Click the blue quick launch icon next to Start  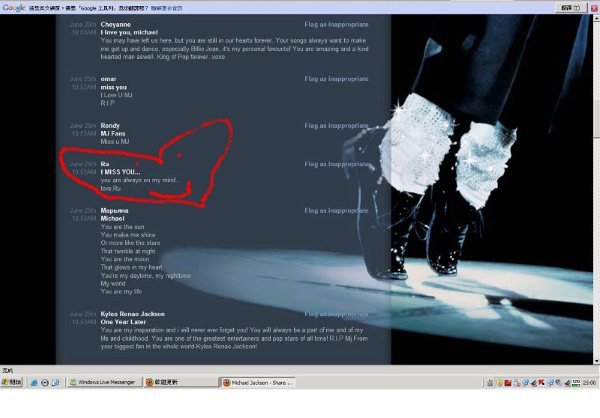(34, 382)
